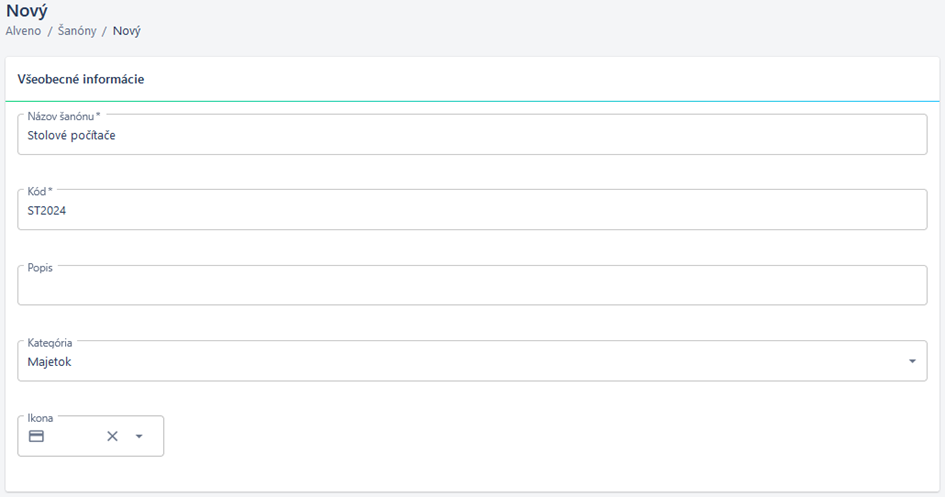The width and height of the screenshot is (945, 497).
Task: Click the Stolové počítače text value
Action: (71, 136)
